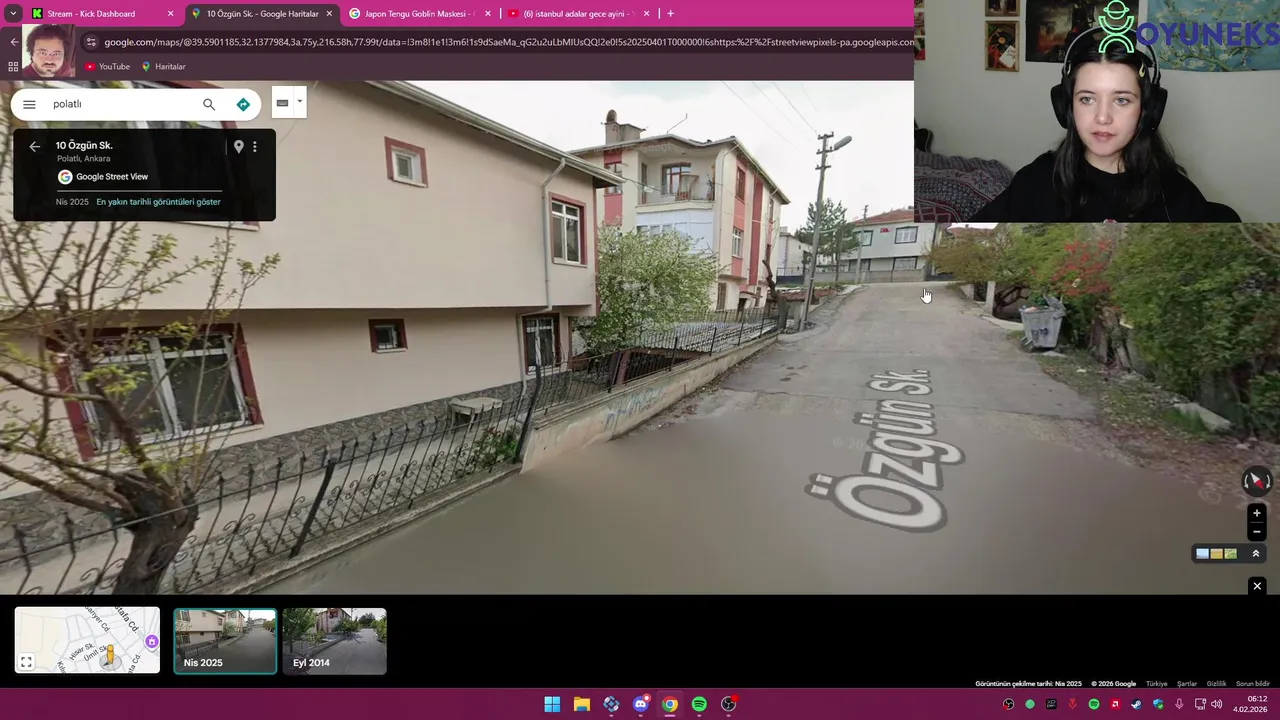Click the Pegman on the minimap
1280x720 pixels.
110,655
